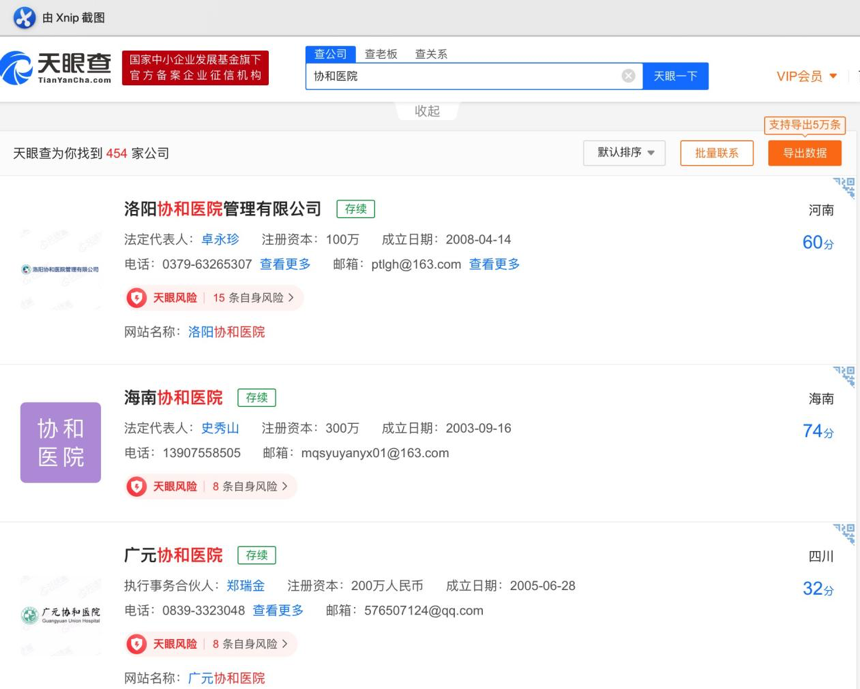
Task: Open the 广元协和医院 company title
Action: pos(173,555)
